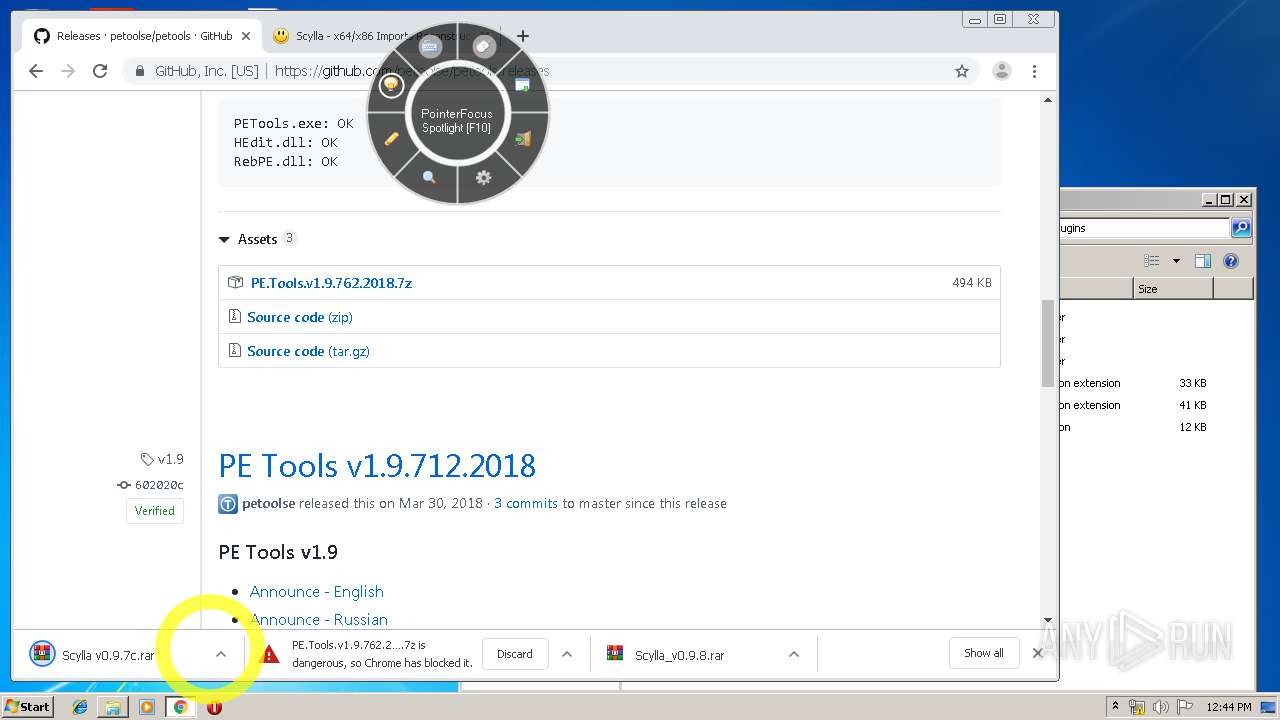Screen dimensions: 1280x720
Task: Download Source code (zip)
Action: pyautogui.click(x=300, y=317)
